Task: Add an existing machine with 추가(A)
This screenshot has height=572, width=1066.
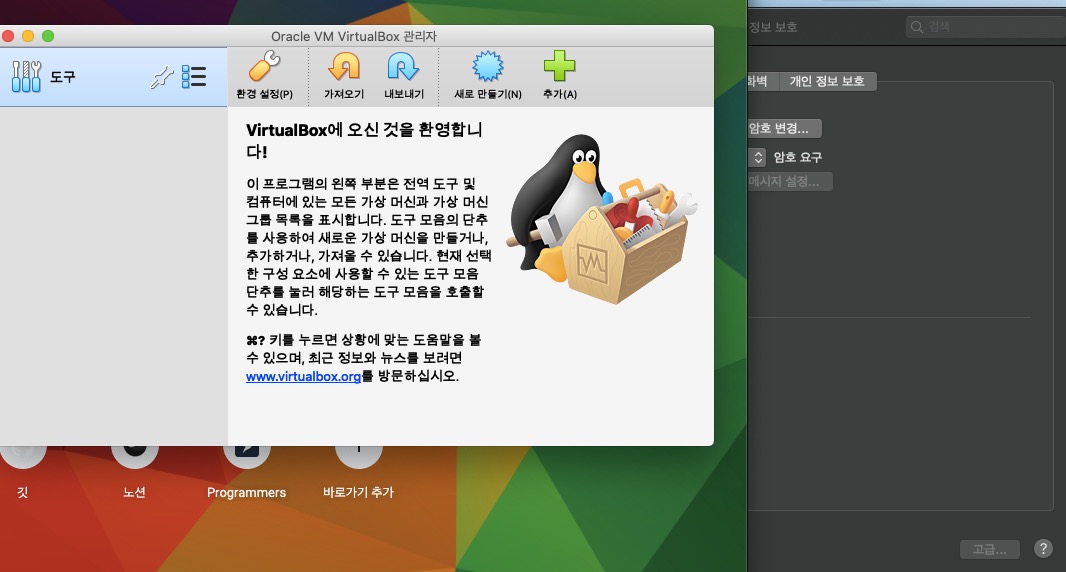Action: (560, 75)
